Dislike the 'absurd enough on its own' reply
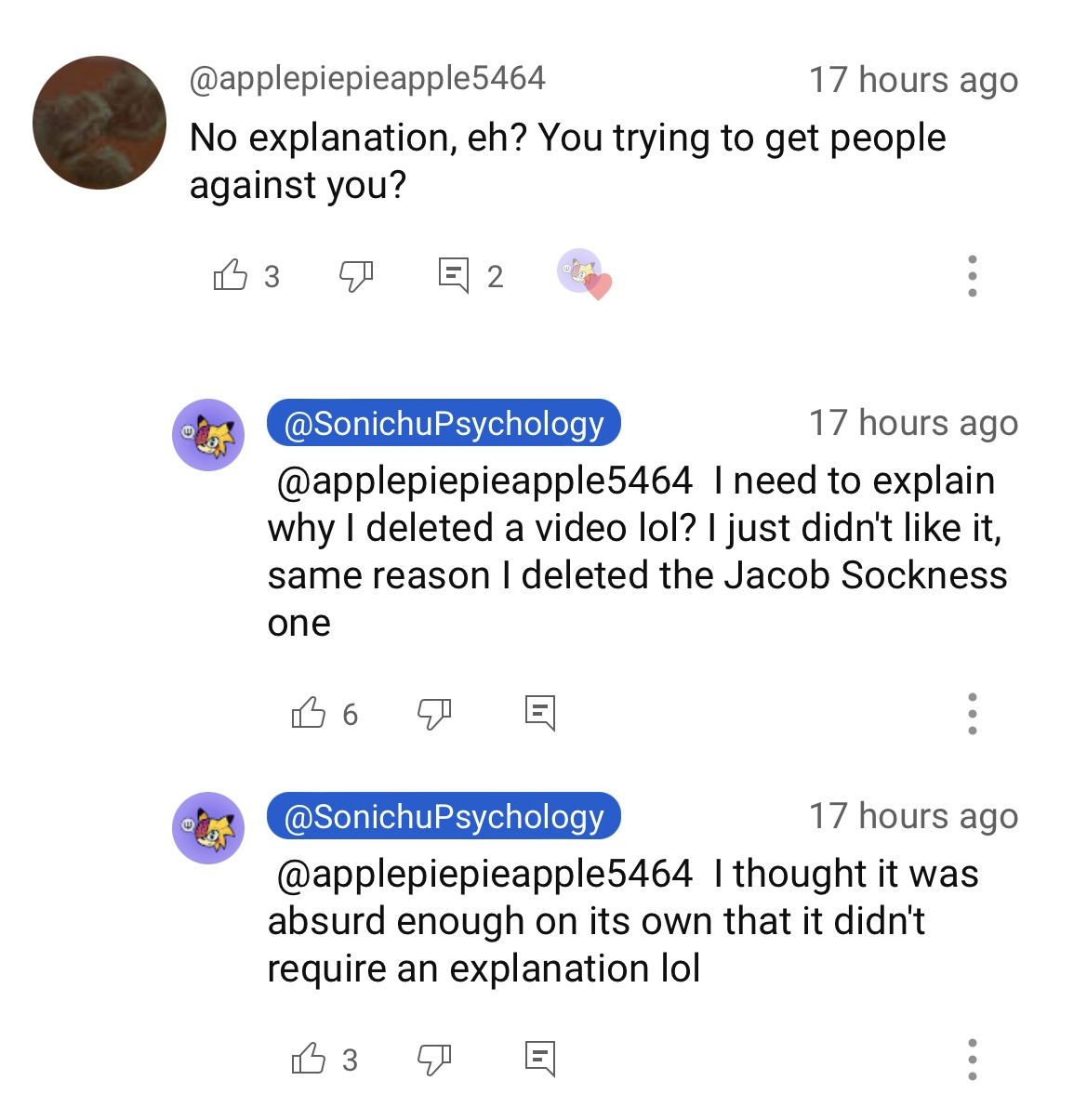The height and width of the screenshot is (1120, 1087). pos(433,1059)
